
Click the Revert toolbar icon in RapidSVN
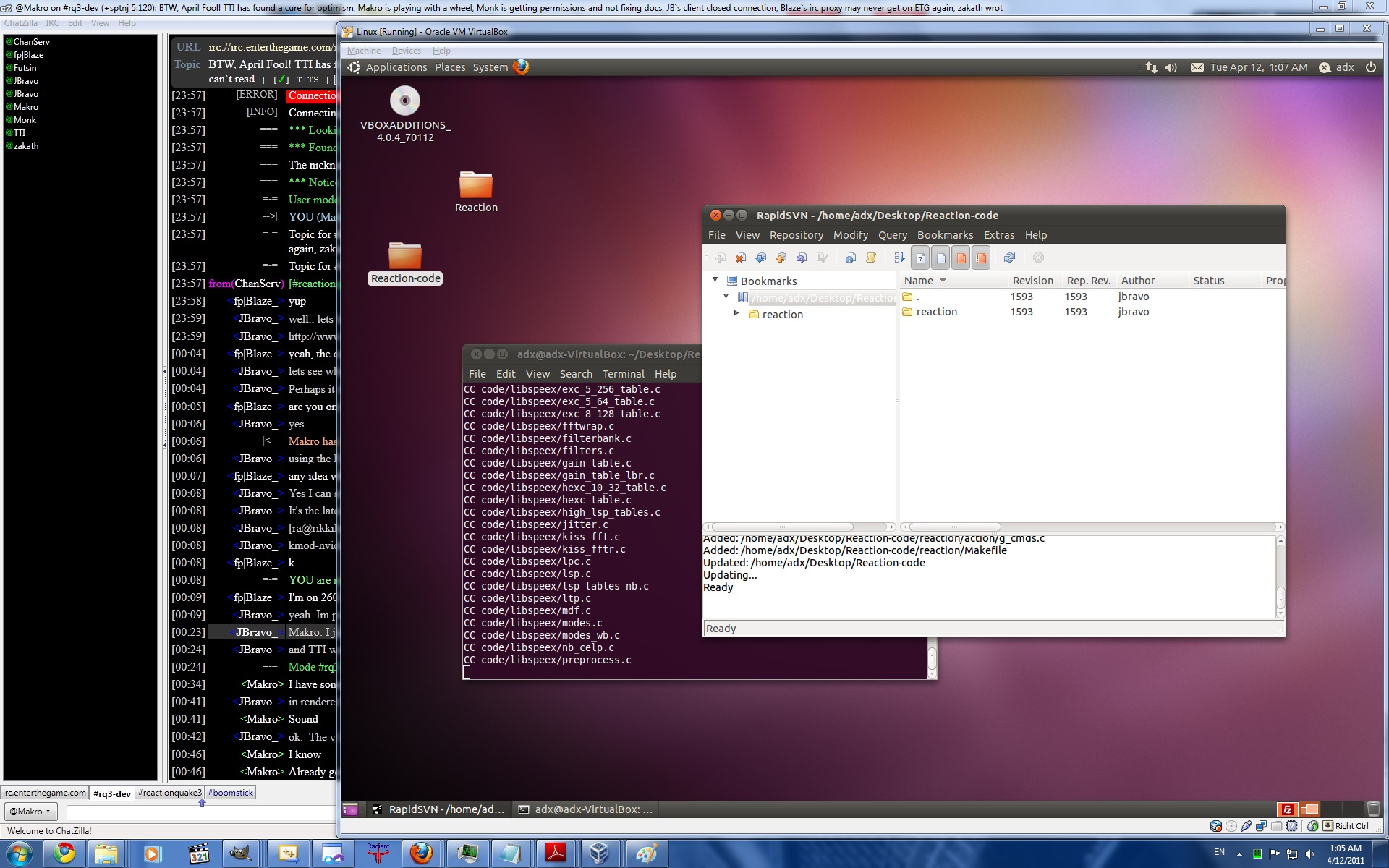click(x=801, y=258)
